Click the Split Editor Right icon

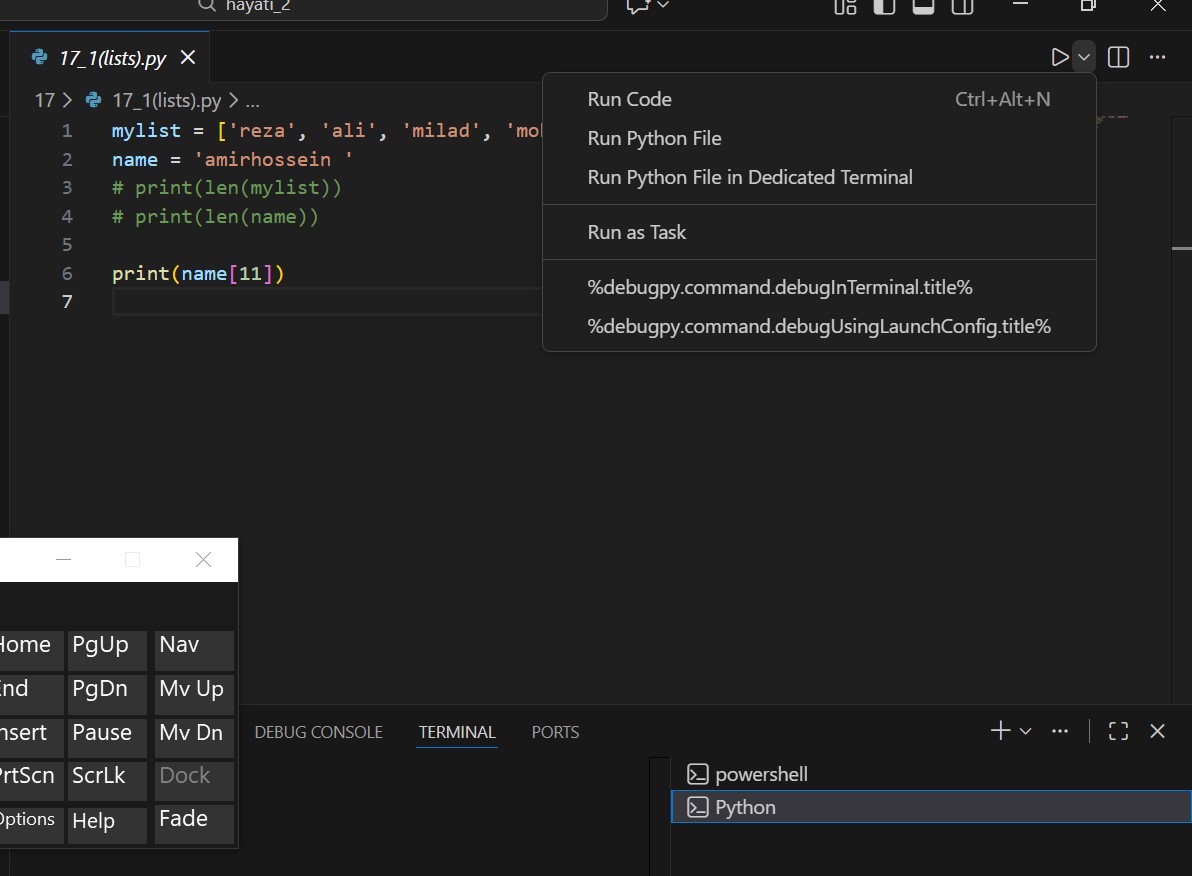point(1119,57)
